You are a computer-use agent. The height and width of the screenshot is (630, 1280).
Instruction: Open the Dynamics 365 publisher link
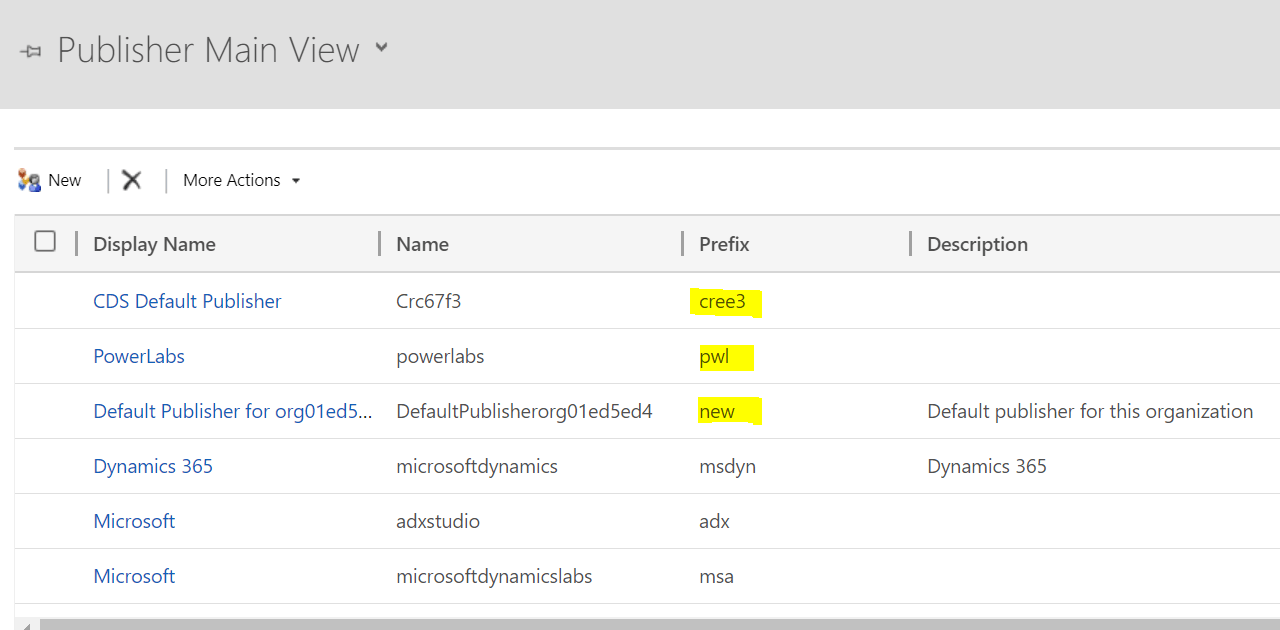(153, 466)
